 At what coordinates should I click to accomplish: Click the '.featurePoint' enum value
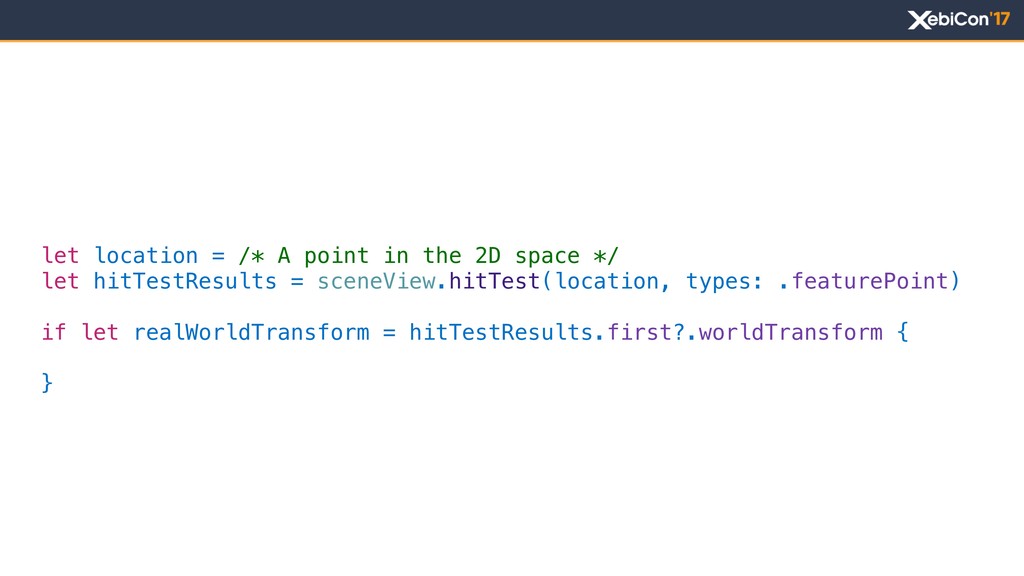click(863, 281)
